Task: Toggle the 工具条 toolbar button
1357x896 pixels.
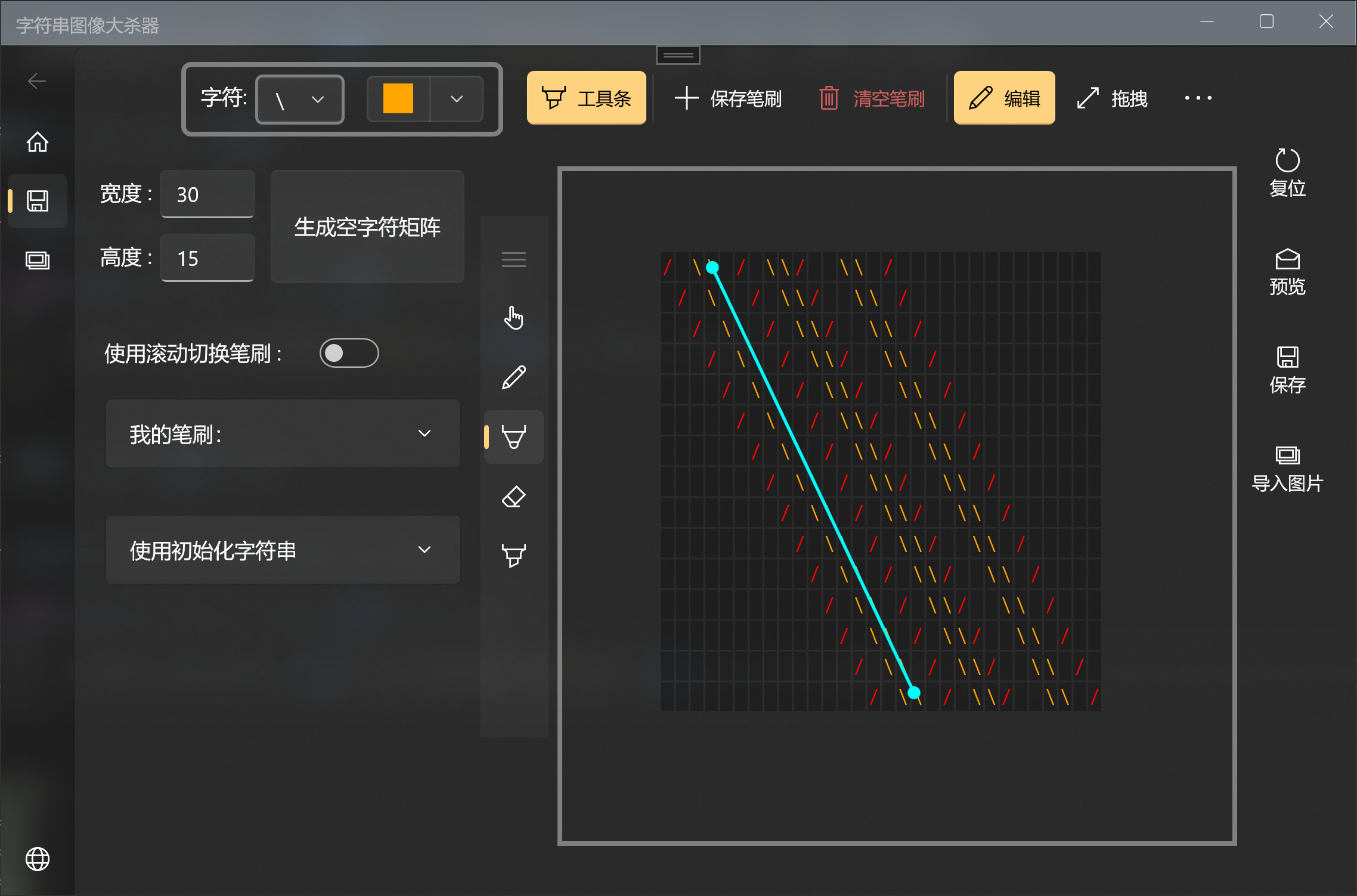Action: click(x=586, y=98)
